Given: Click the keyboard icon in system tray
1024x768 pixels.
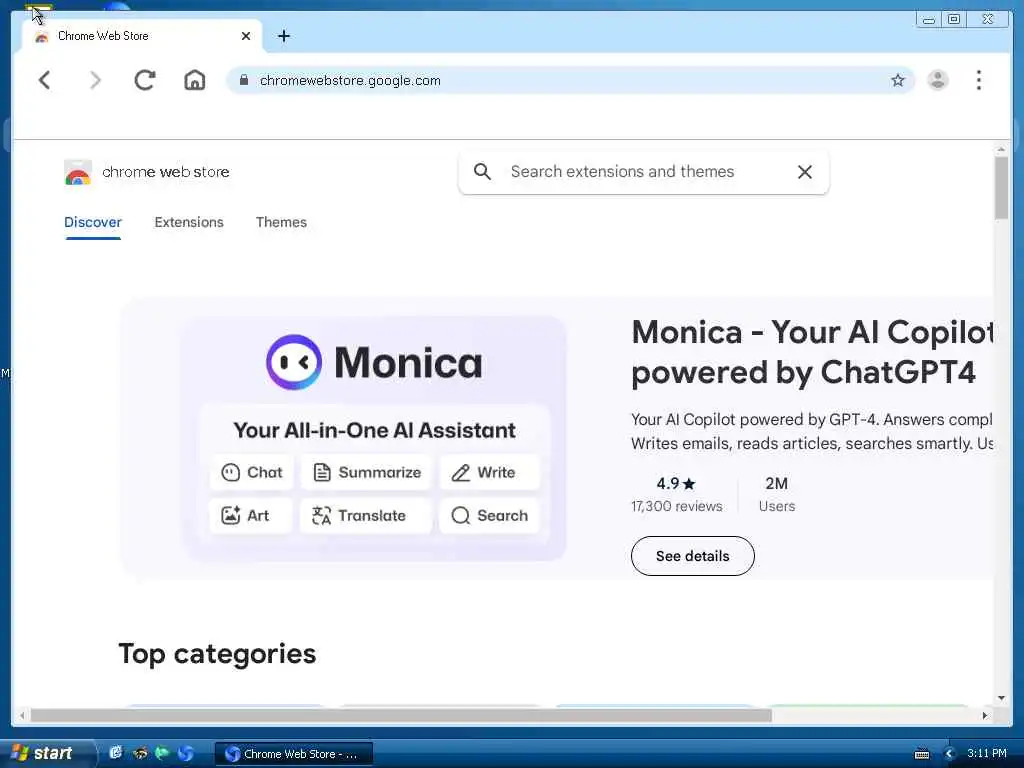Looking at the screenshot, I should [922, 754].
